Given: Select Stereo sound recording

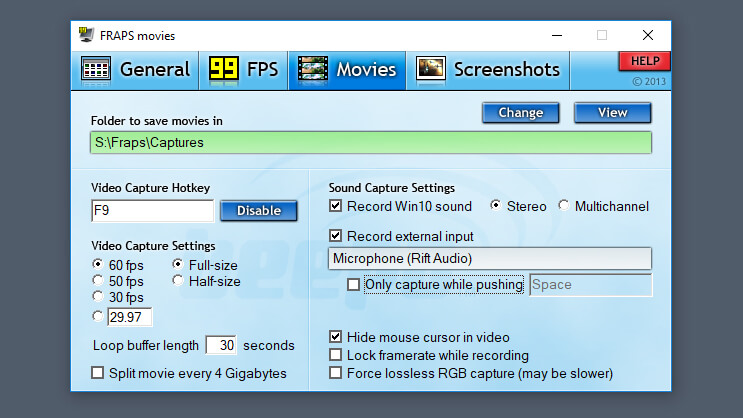Looking at the screenshot, I should pos(518,206).
